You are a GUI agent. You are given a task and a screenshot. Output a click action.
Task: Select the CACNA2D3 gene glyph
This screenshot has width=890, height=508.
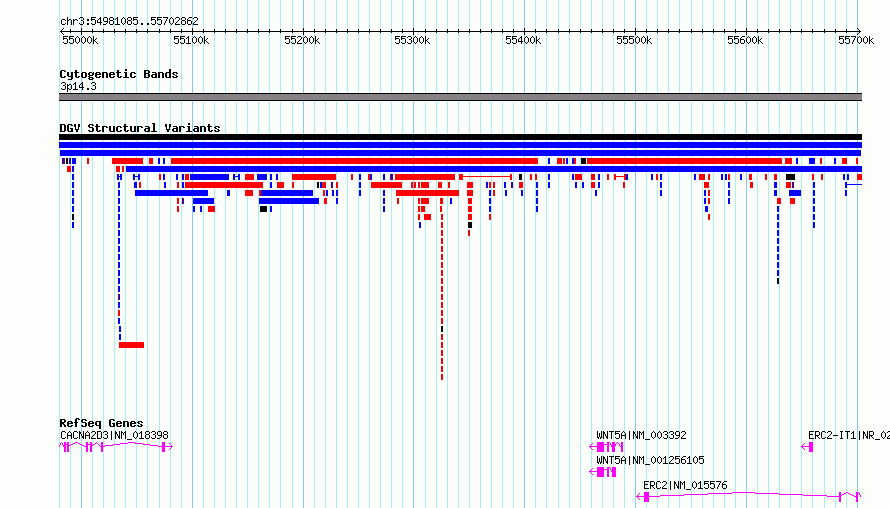(x=116, y=447)
